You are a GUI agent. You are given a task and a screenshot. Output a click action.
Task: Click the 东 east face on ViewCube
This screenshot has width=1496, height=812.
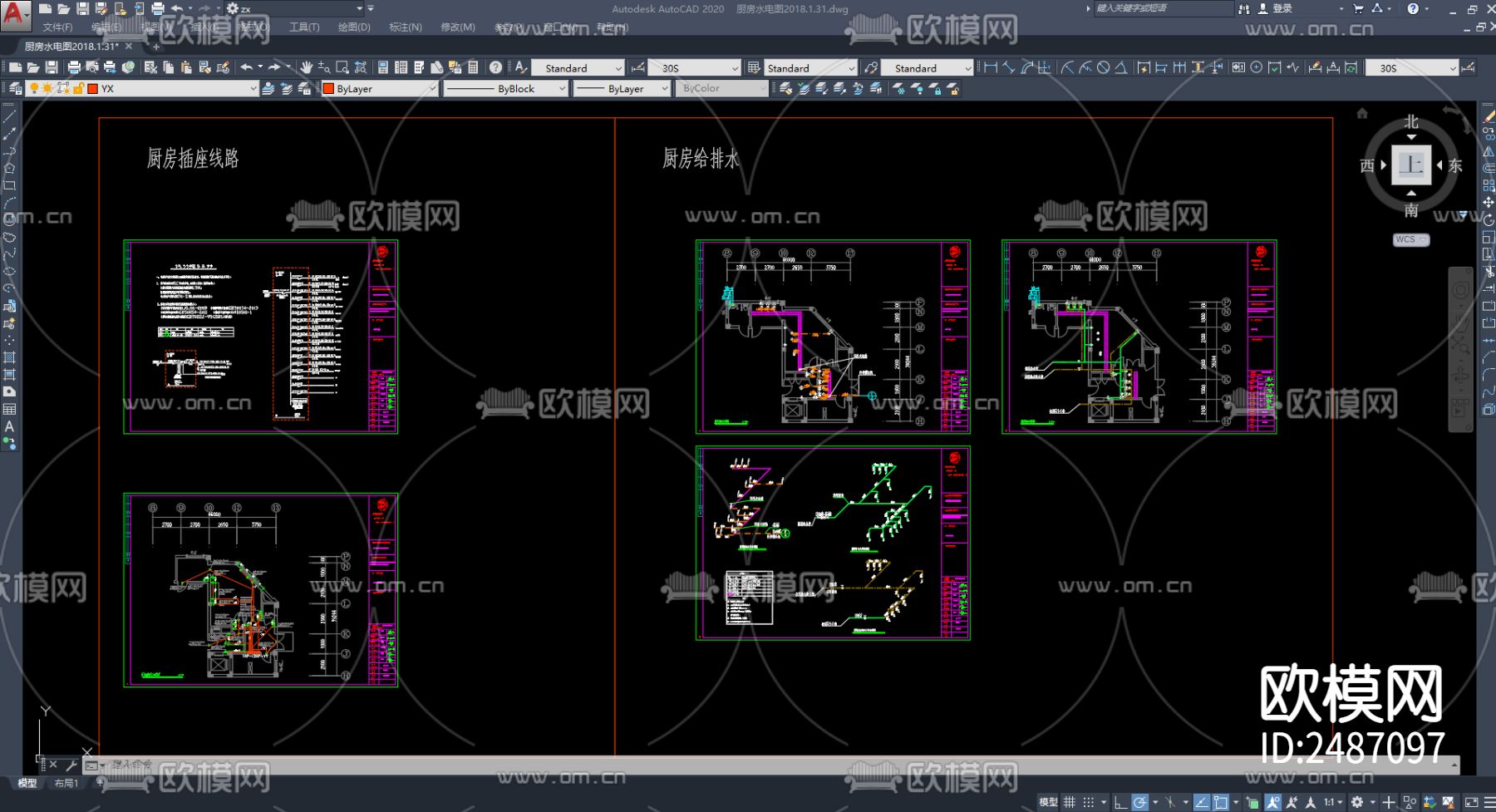1455,165
